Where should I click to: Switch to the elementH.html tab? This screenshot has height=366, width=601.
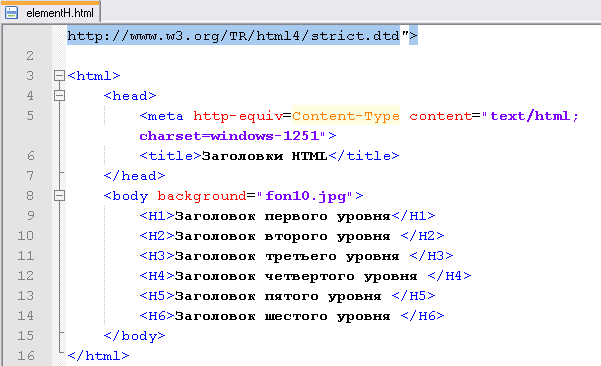(51, 12)
